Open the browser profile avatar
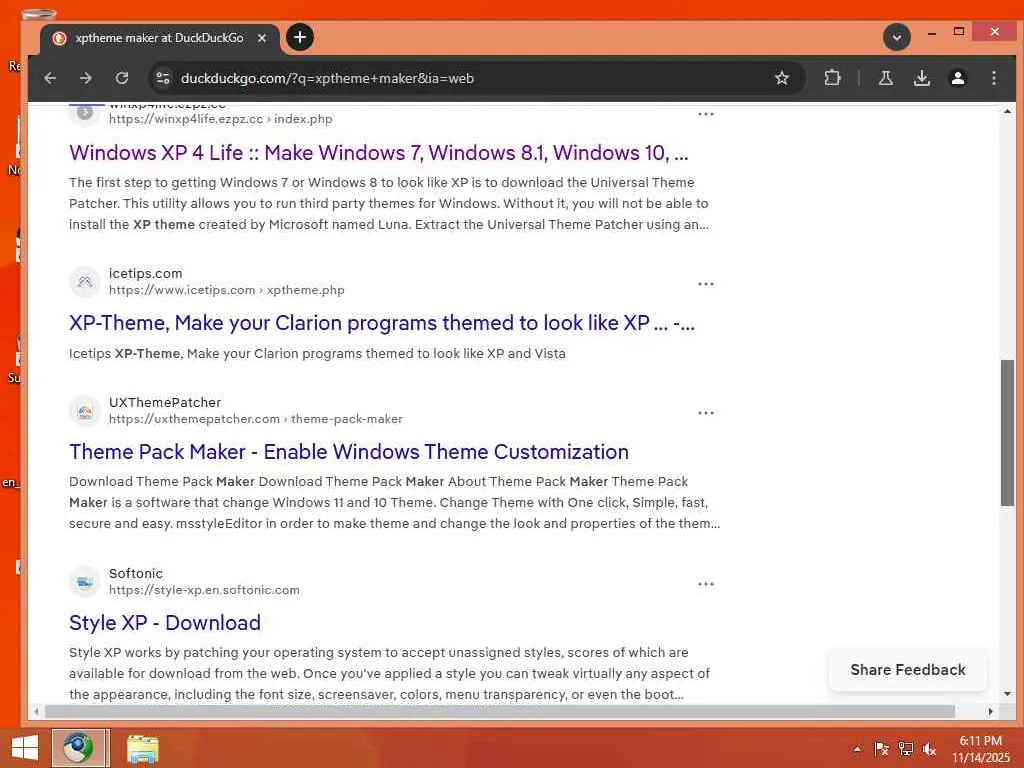Screen dimensions: 1024x768 click(x=957, y=78)
